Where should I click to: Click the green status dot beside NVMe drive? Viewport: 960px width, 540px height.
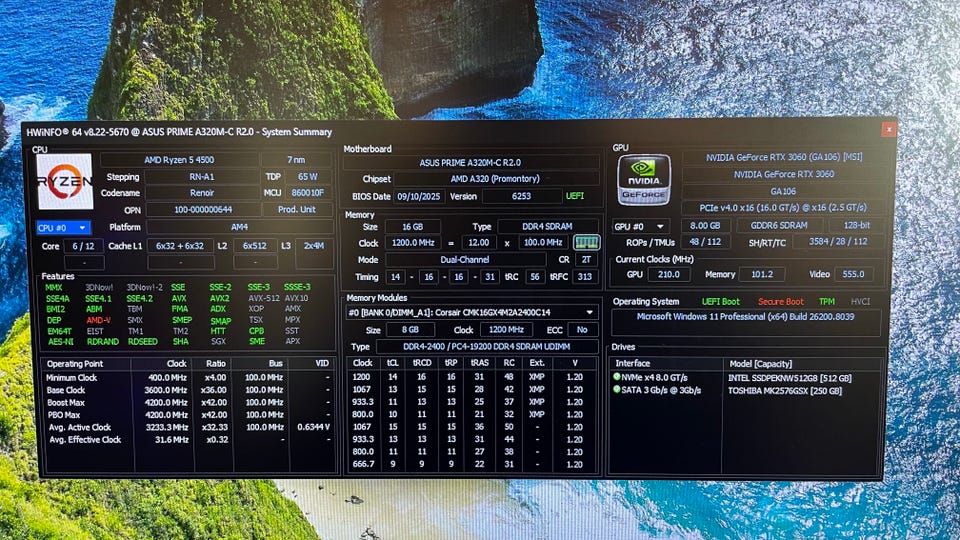[x=618, y=377]
